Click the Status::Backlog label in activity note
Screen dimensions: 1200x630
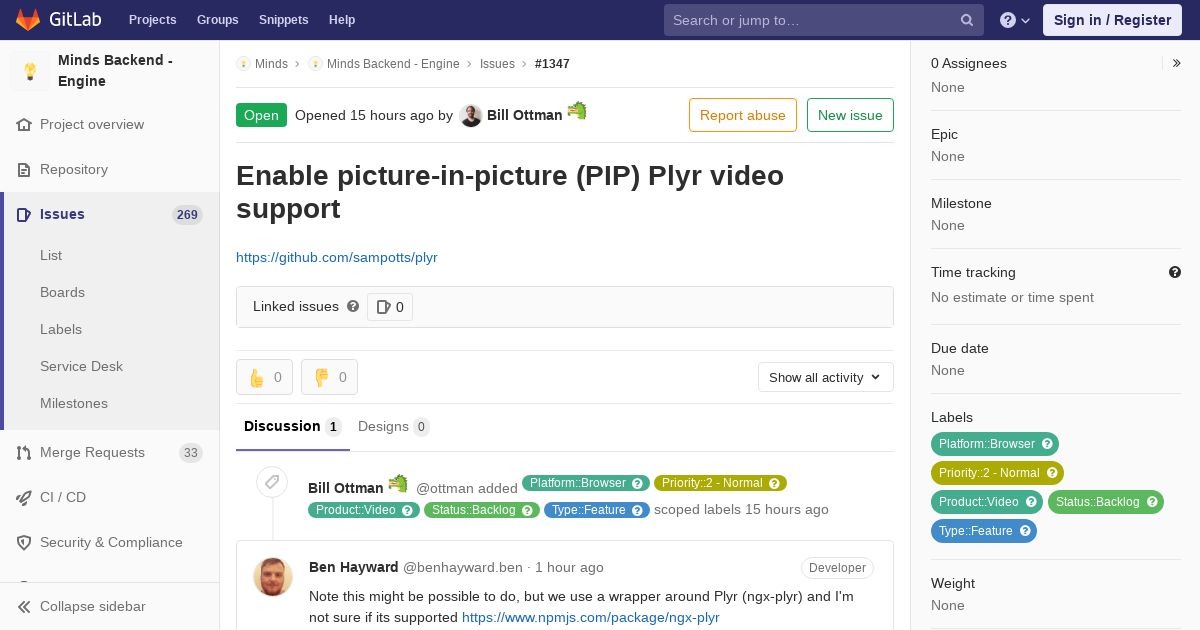[482, 510]
